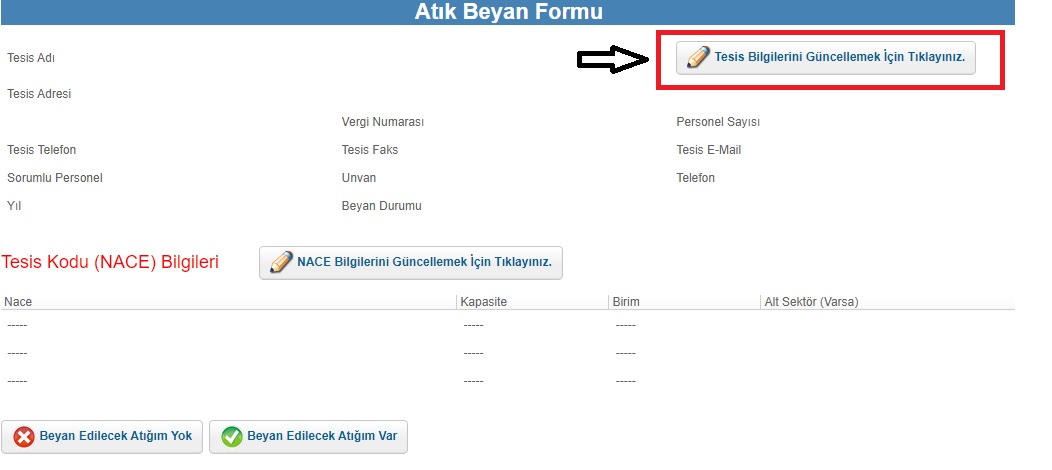Click the Atık Beyan Formu title bar

click(x=508, y=12)
